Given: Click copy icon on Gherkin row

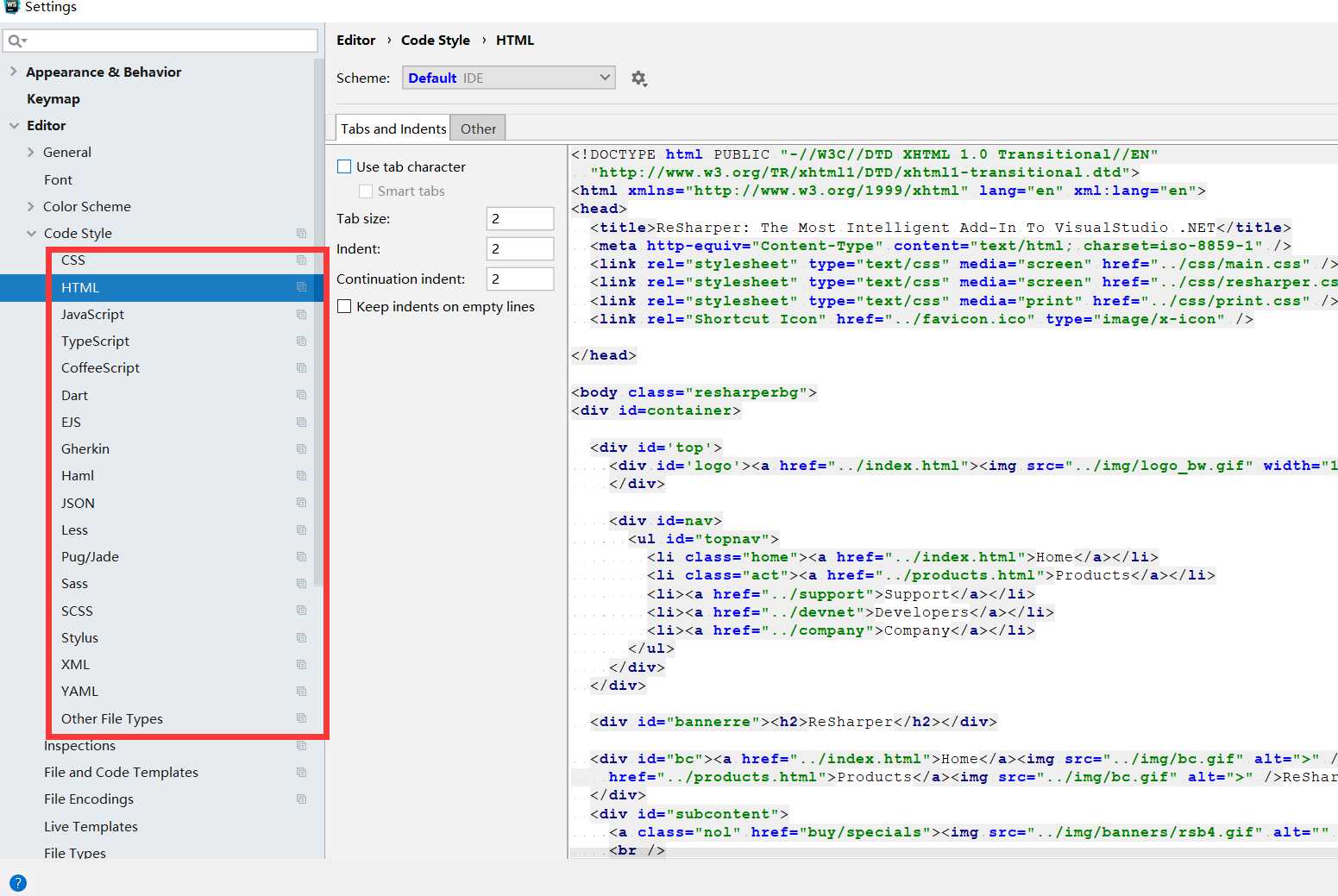Looking at the screenshot, I should click(x=301, y=448).
